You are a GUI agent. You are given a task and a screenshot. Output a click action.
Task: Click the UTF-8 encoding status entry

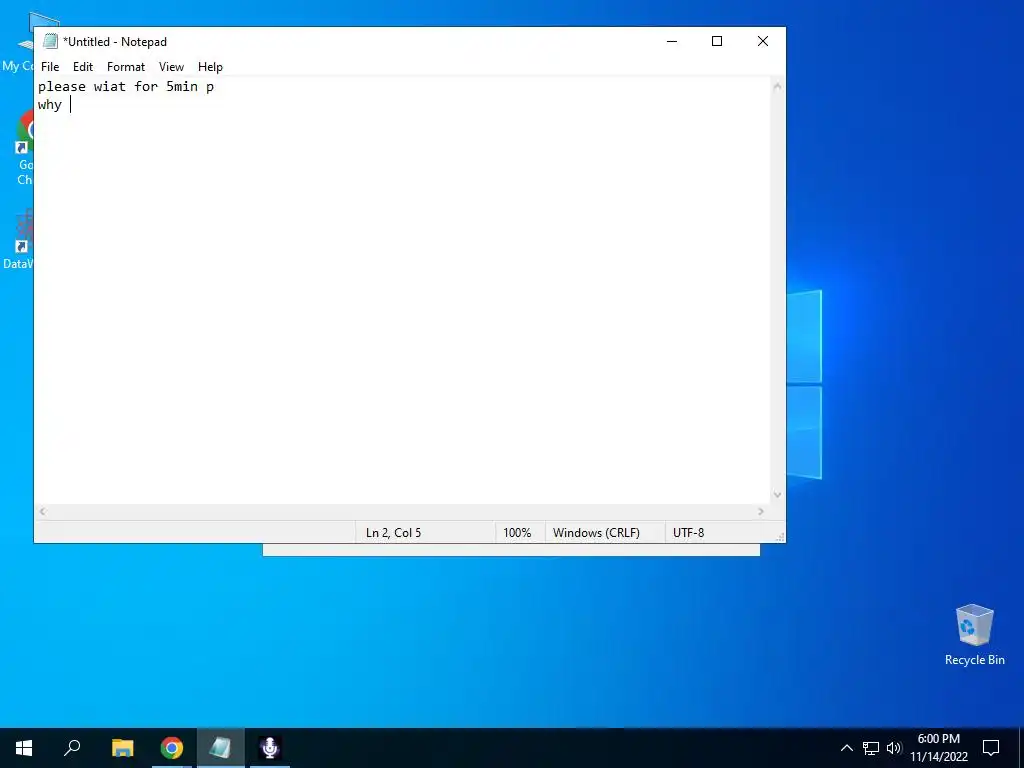pos(688,533)
